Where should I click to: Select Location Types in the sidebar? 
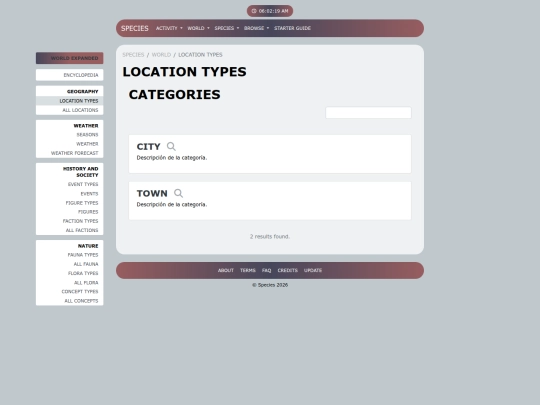coord(70,101)
